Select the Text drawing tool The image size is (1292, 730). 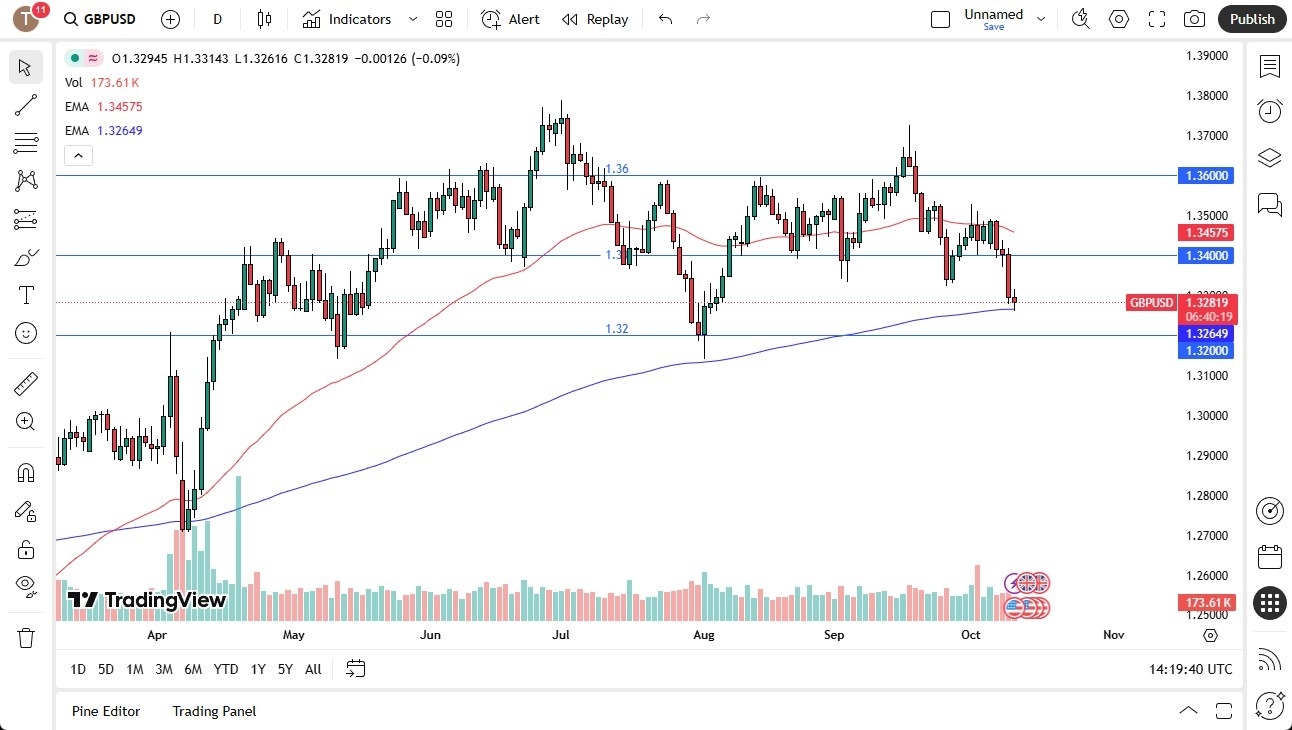point(26,294)
